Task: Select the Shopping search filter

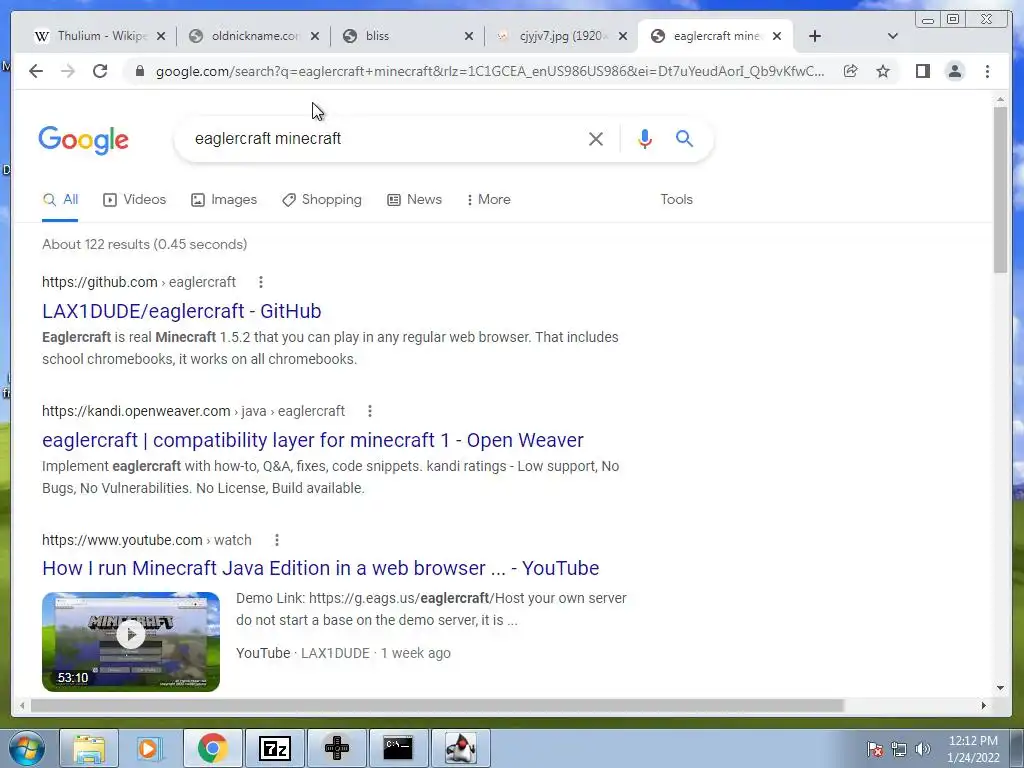Action: (322, 200)
